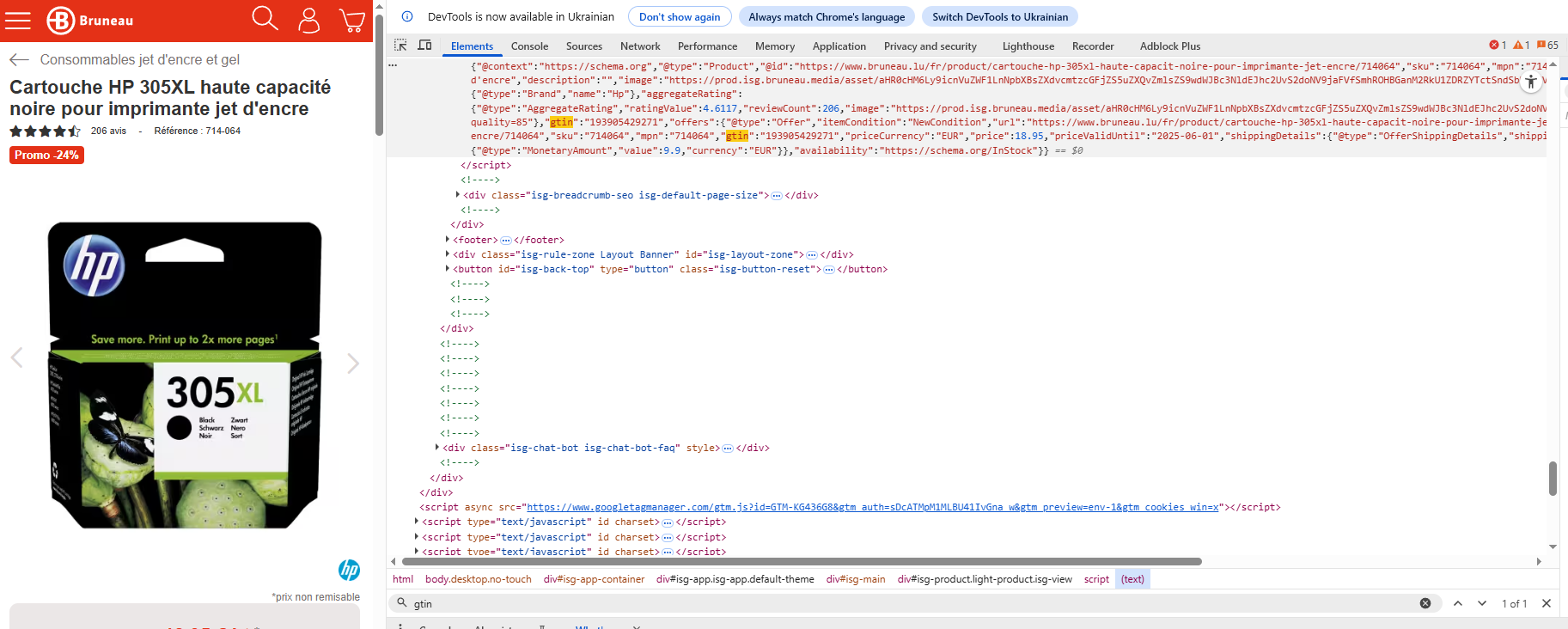The image size is (1568, 629).
Task: Expand the footer element node
Action: 448,240
